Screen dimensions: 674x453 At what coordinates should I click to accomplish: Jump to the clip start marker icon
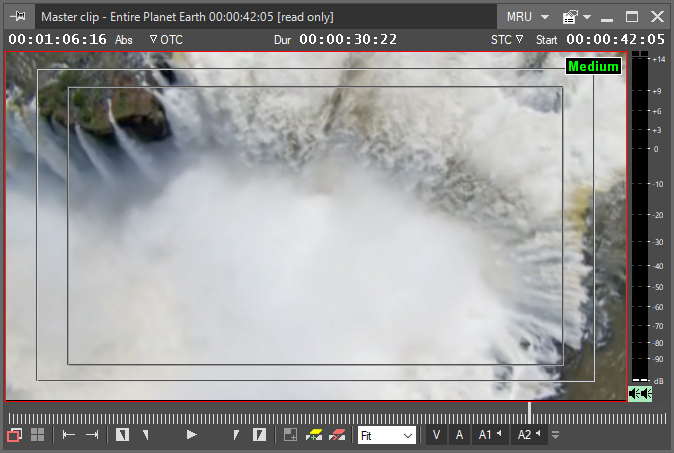[x=69, y=435]
